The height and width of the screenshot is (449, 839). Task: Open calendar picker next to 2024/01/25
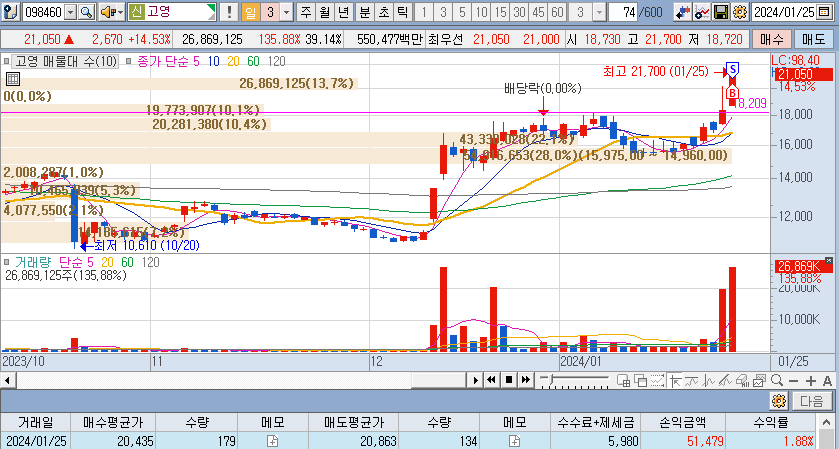823,12
